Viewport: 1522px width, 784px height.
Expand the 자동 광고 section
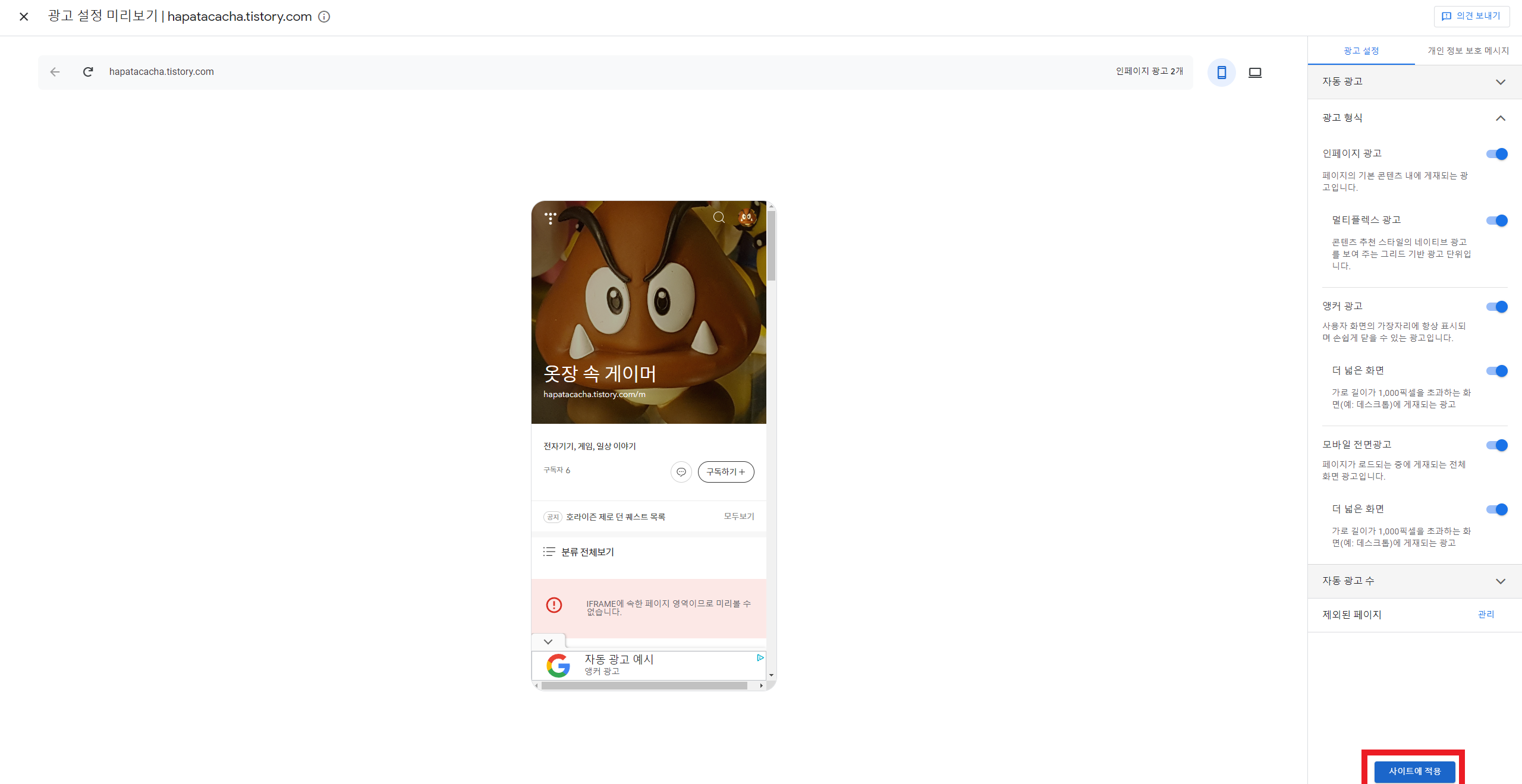point(1414,82)
